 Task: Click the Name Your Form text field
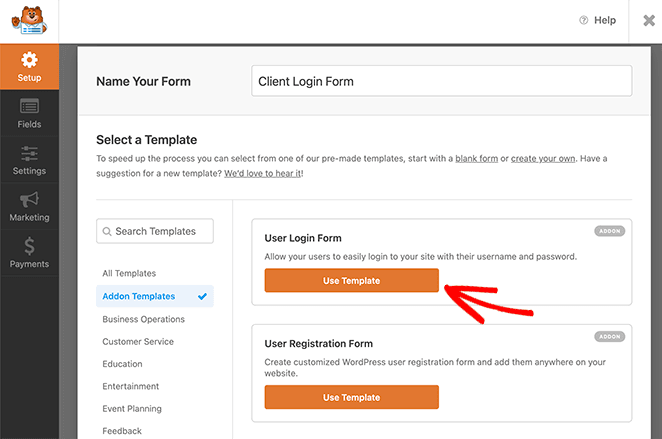tap(441, 81)
